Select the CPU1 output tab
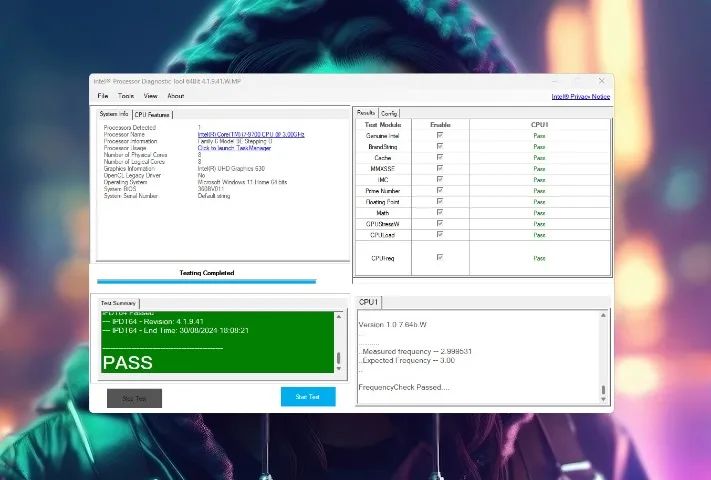Screen dimensions: 711x480 pyautogui.click(x=368, y=301)
